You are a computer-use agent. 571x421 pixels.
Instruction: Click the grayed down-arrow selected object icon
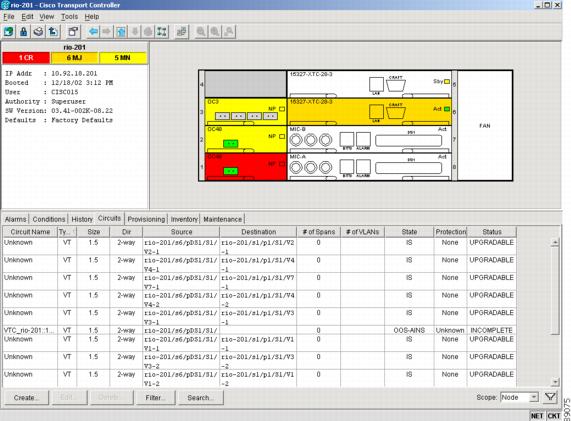pos(134,32)
